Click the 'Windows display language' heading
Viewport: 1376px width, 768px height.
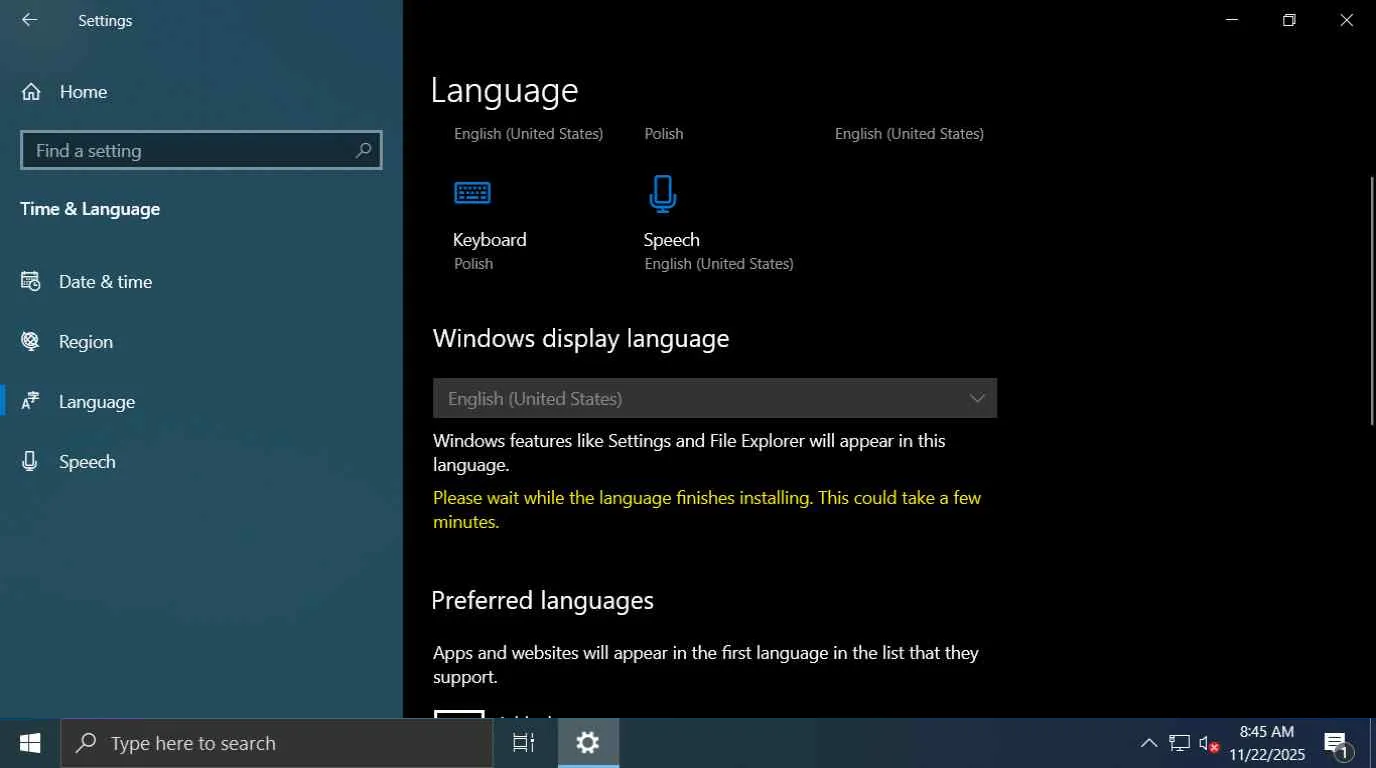click(581, 338)
